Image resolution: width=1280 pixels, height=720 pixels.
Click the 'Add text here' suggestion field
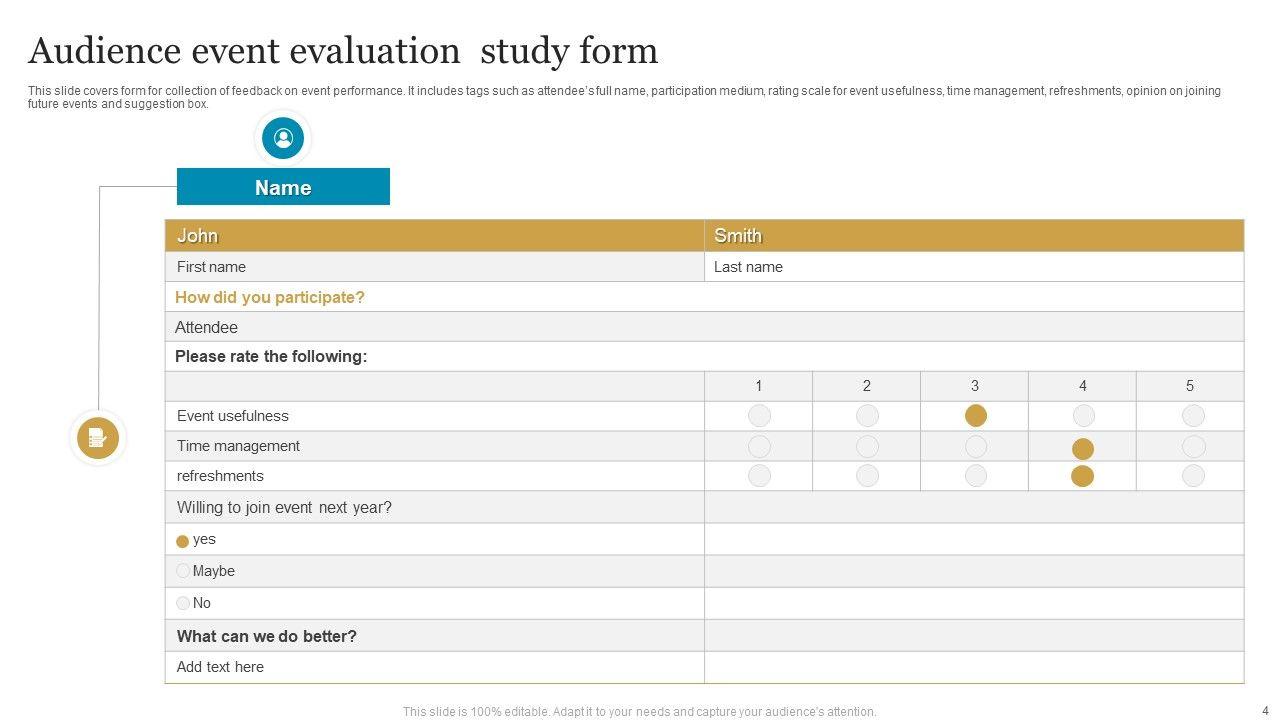click(435, 667)
